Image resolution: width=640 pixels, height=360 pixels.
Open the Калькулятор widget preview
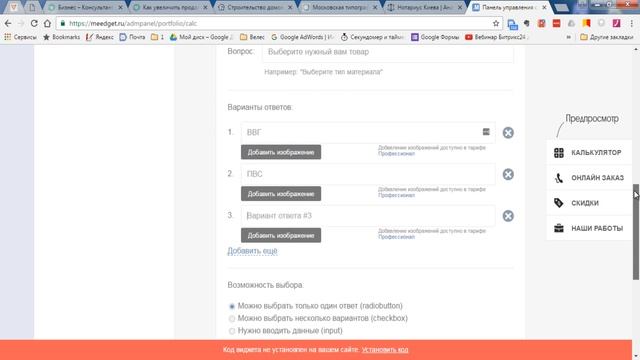click(x=589, y=153)
